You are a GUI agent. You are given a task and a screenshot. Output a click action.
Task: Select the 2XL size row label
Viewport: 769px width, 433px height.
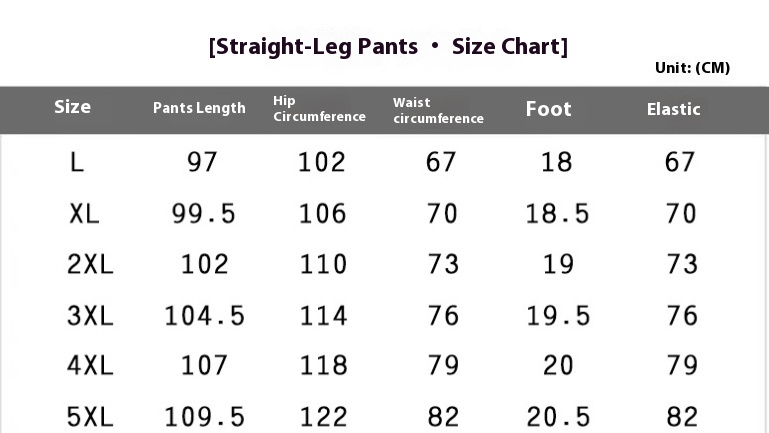(x=91, y=264)
